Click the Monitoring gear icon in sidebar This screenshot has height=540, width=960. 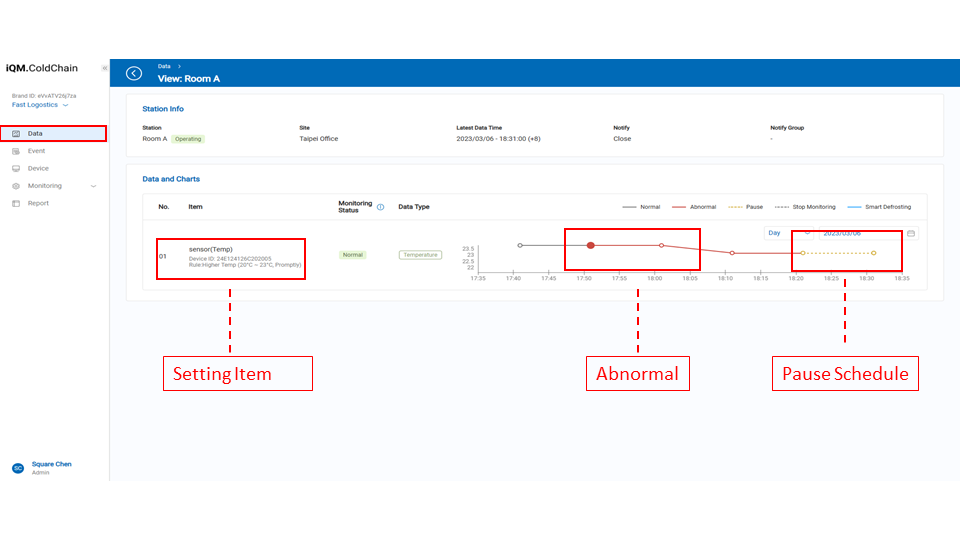coord(16,186)
